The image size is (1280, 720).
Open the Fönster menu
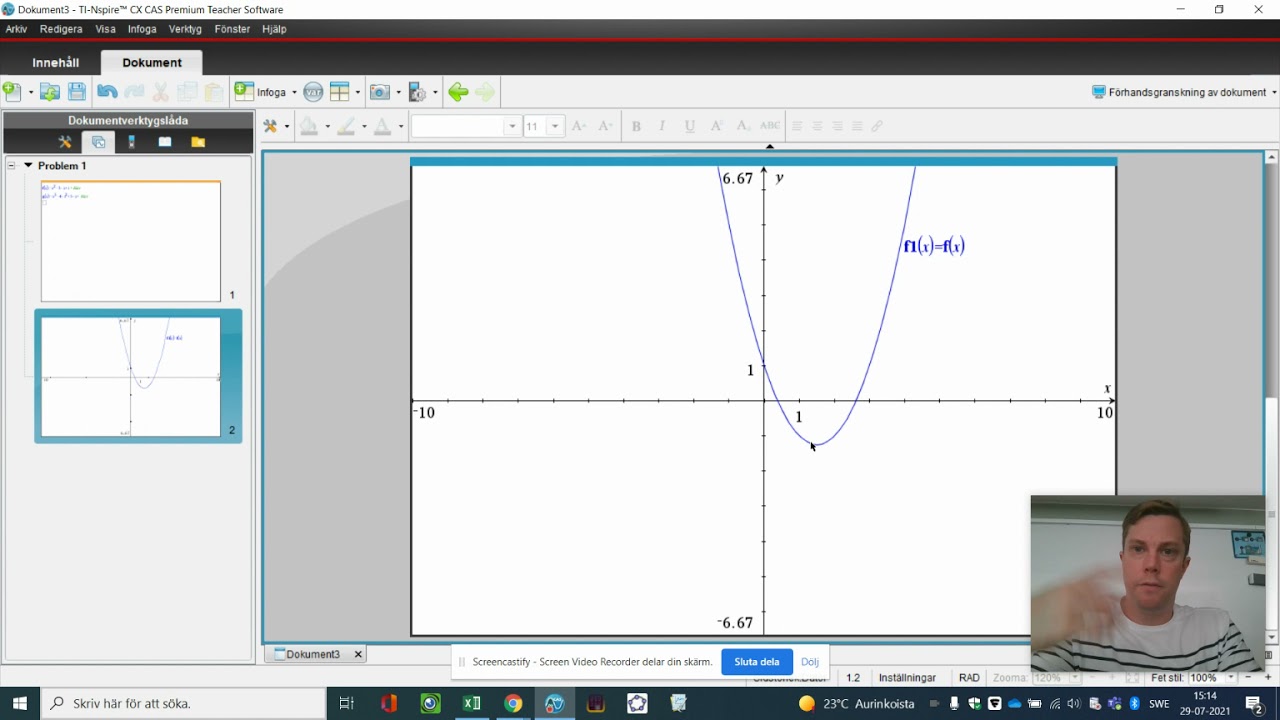(232, 29)
